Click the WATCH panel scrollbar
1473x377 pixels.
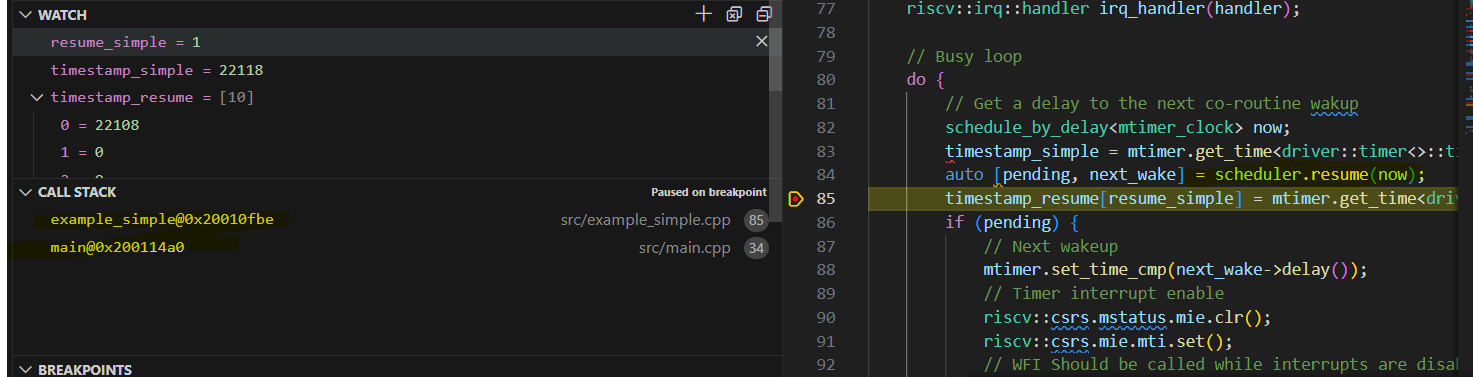775,60
